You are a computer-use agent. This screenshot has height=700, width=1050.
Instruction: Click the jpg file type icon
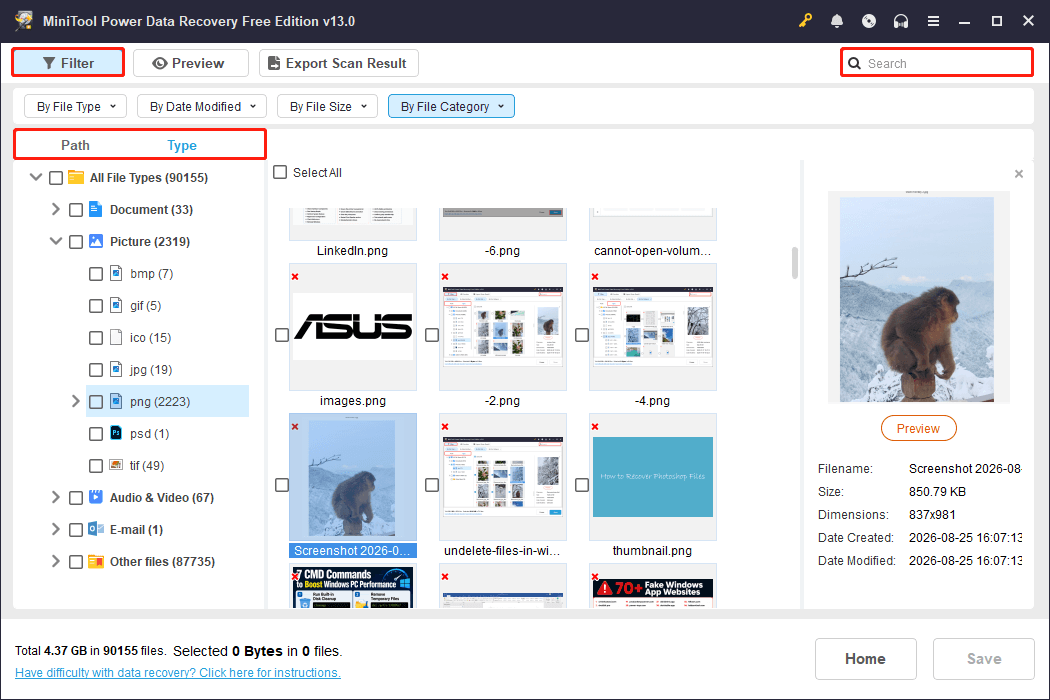click(x=116, y=369)
